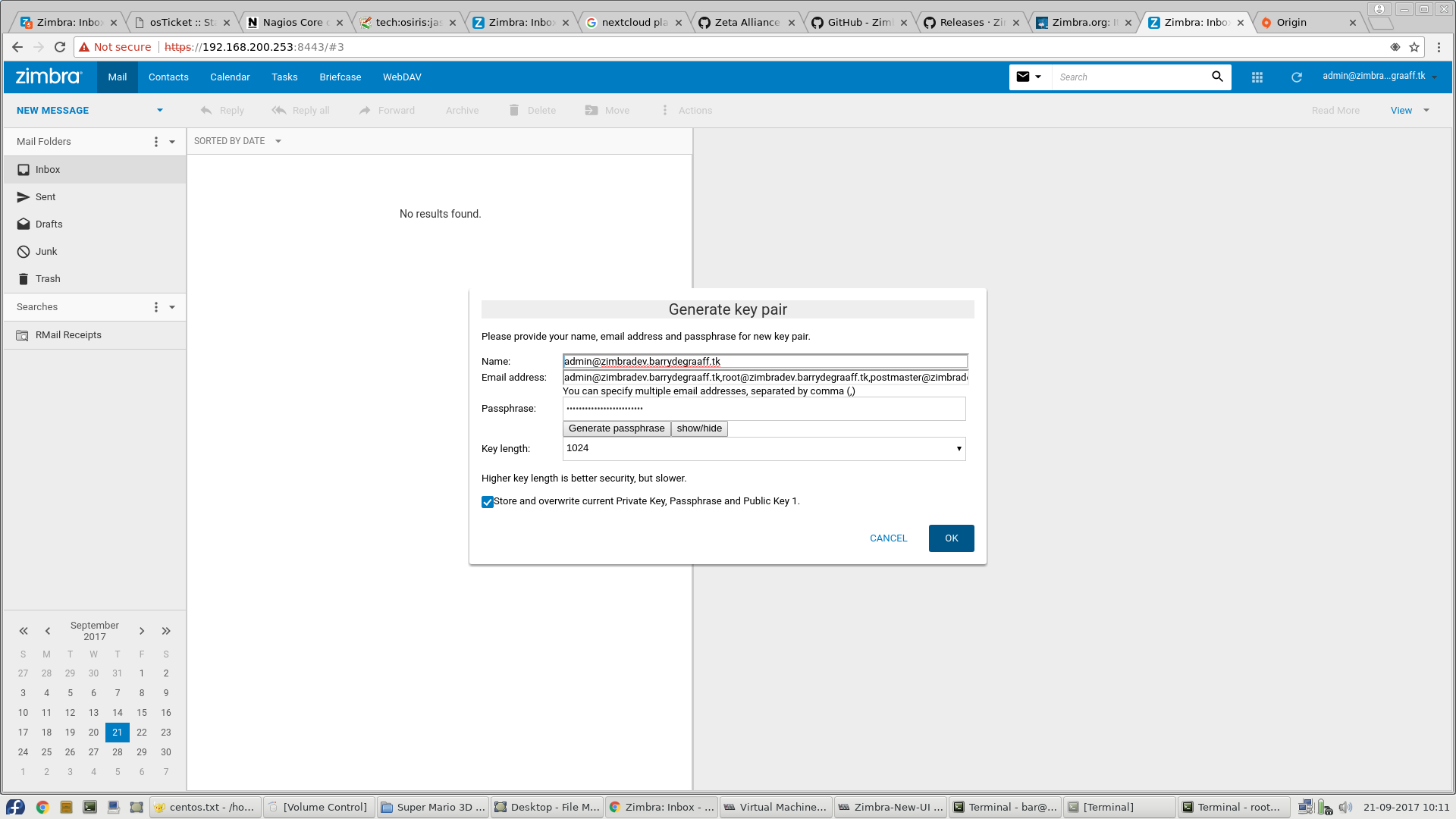Open the apps grid icon
The width and height of the screenshot is (1456, 819).
[1257, 77]
